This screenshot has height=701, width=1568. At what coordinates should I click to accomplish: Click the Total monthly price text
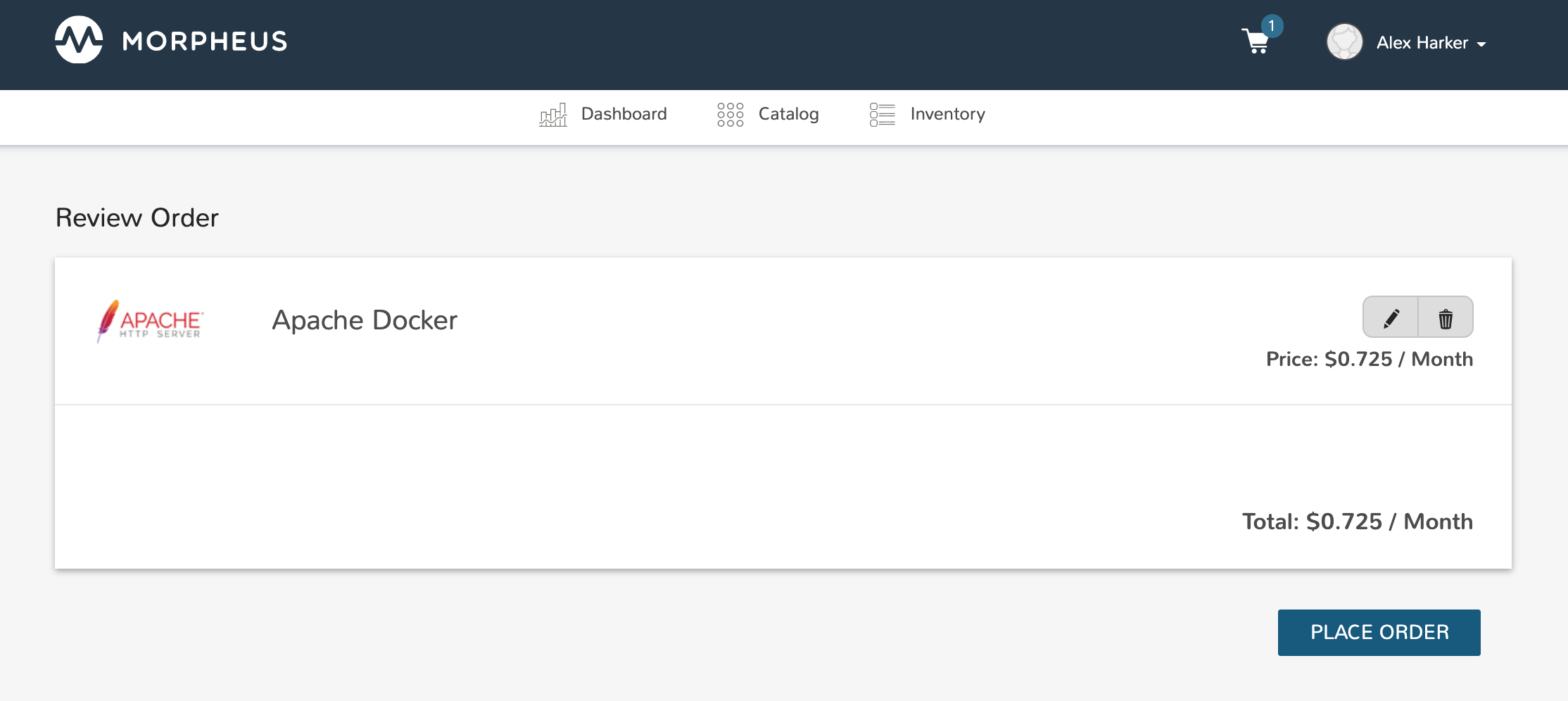click(1357, 522)
